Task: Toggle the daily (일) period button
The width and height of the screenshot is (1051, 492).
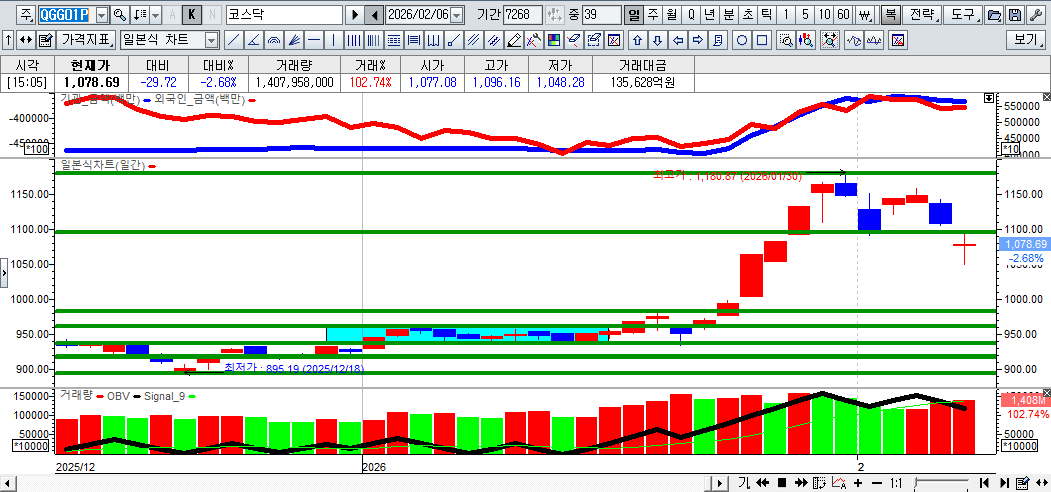Action: click(634, 15)
